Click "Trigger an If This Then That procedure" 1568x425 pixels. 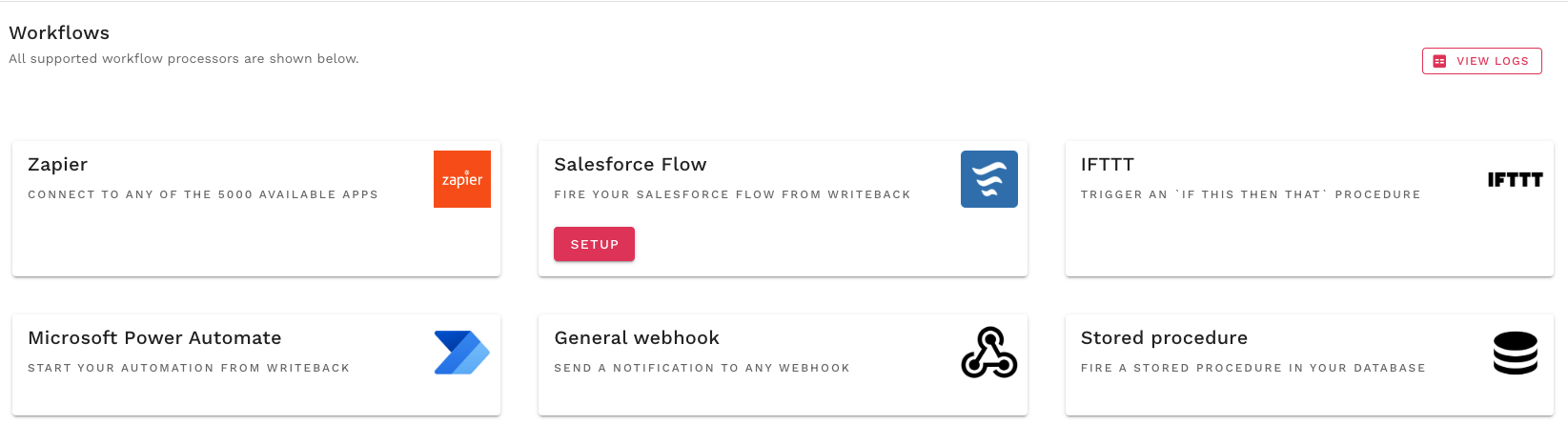(1251, 194)
